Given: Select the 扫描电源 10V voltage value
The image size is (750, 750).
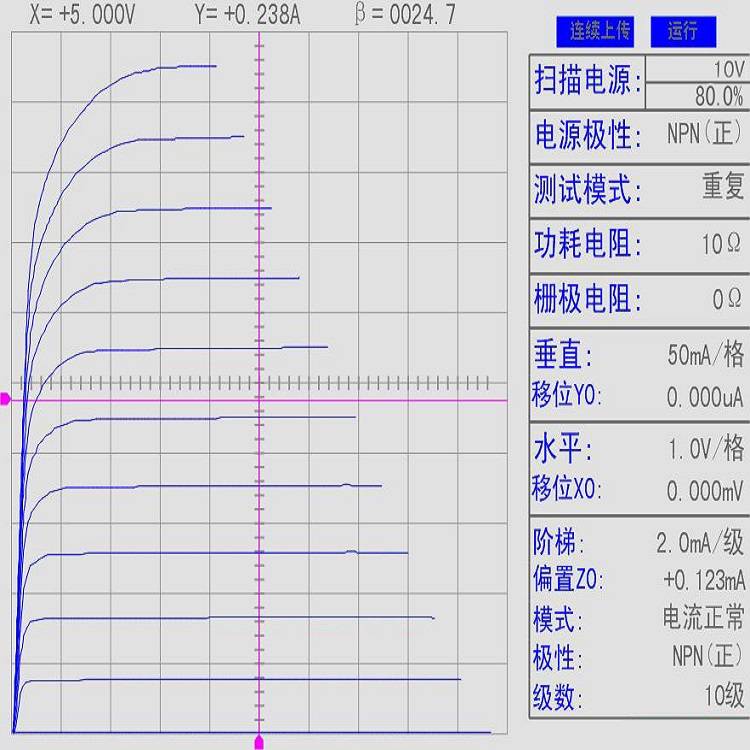Looking at the screenshot, I should (727, 69).
